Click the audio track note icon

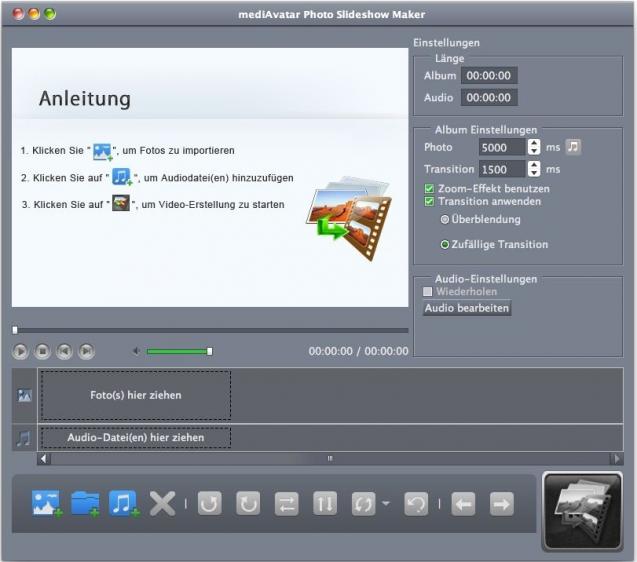[x=24, y=438]
